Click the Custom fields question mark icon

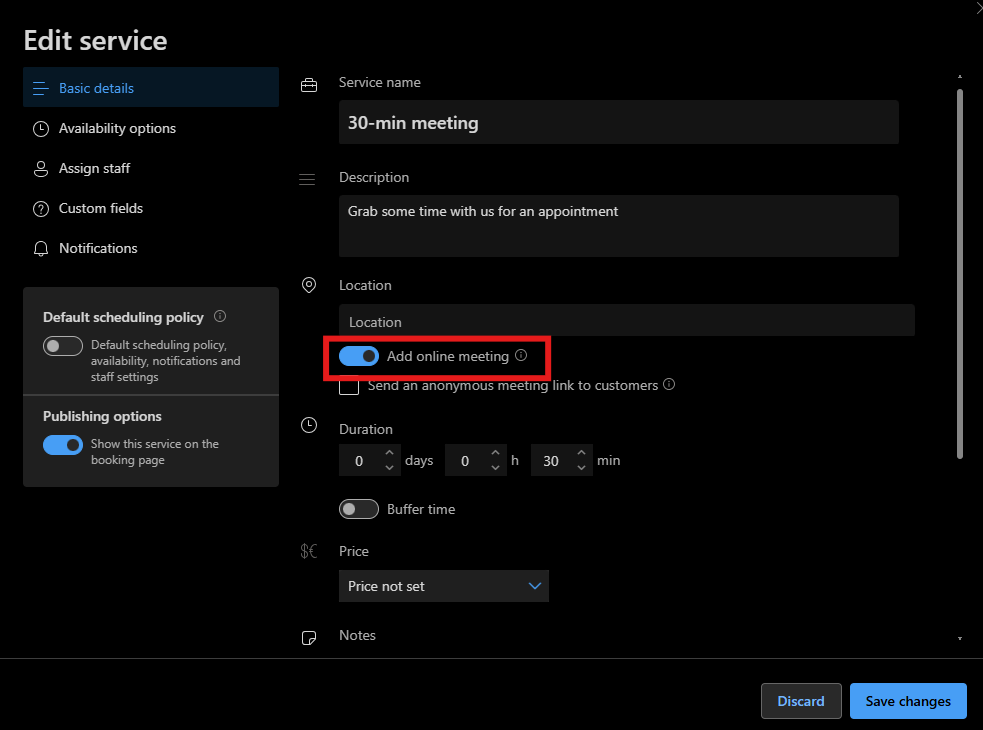pyautogui.click(x=41, y=209)
